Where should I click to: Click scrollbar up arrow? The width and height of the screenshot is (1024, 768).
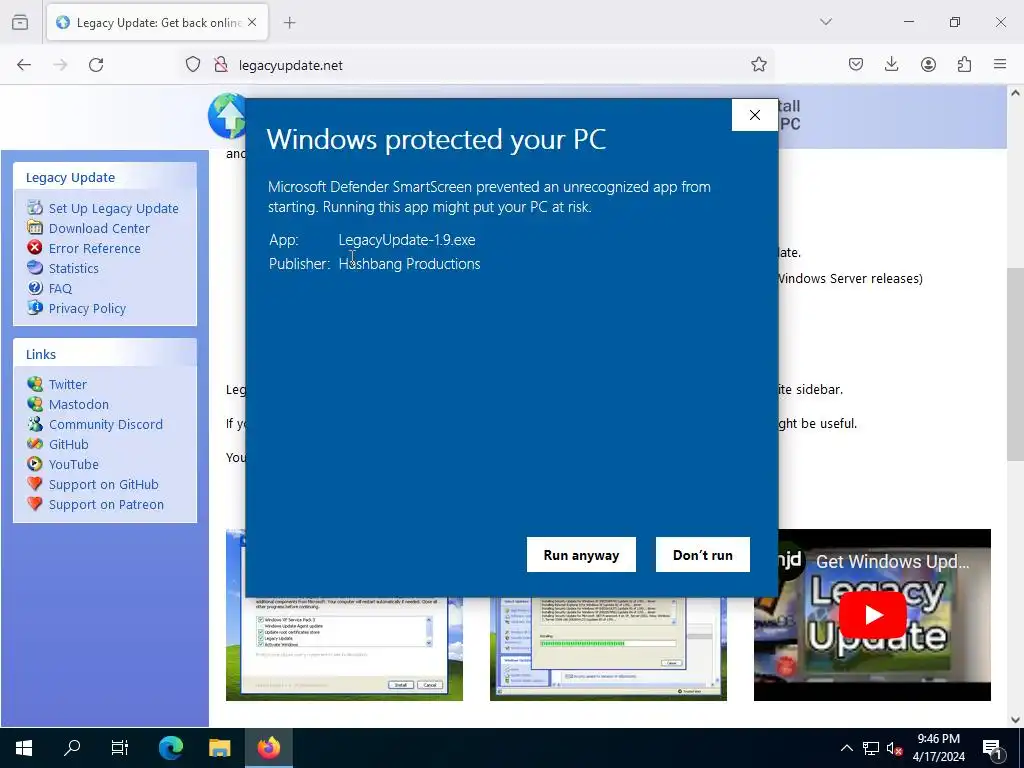tap(1015, 93)
